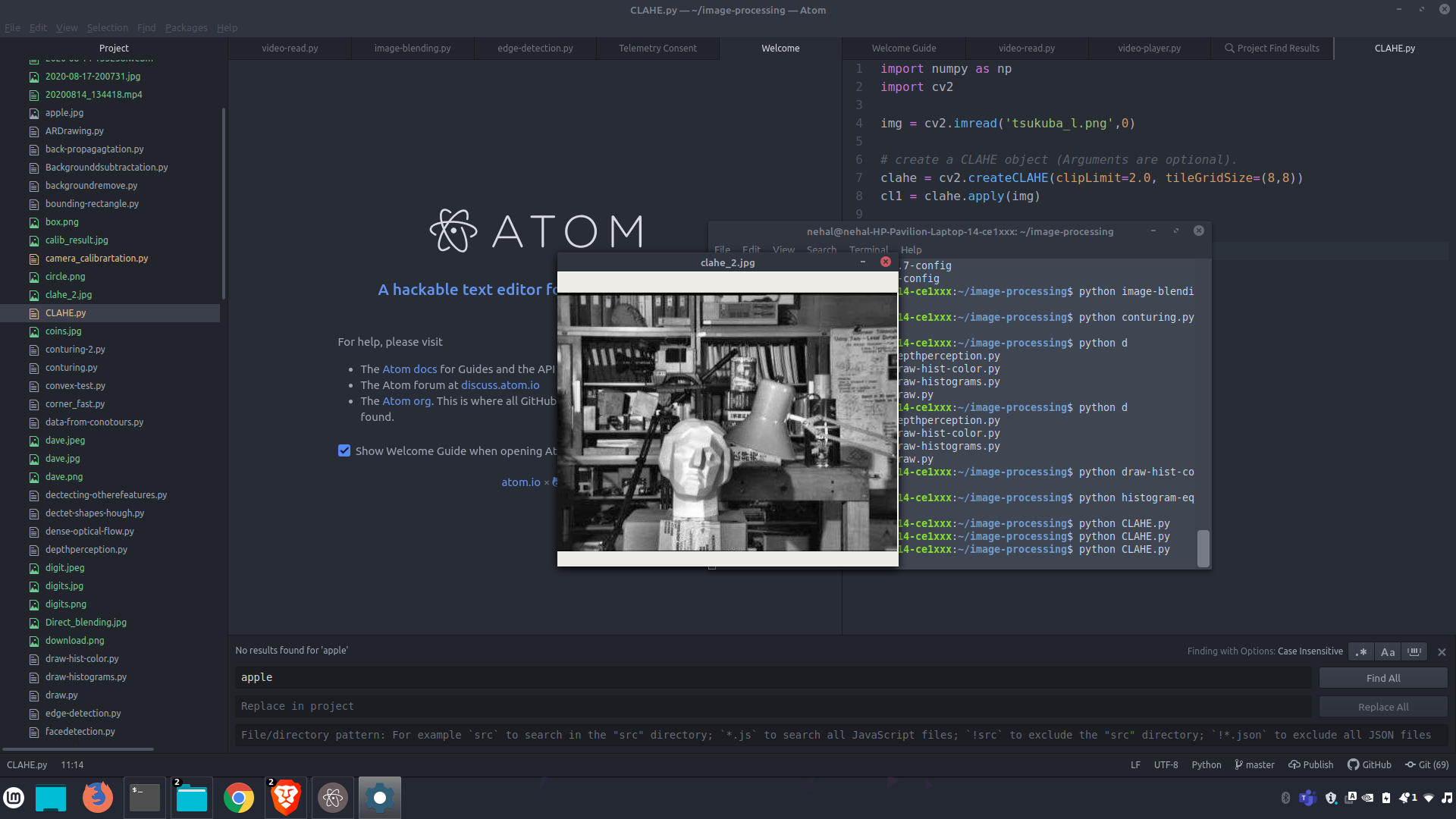Image resolution: width=1456 pixels, height=819 pixels.
Task: Click the terminal window scrollbar thumb
Action: point(1203,548)
